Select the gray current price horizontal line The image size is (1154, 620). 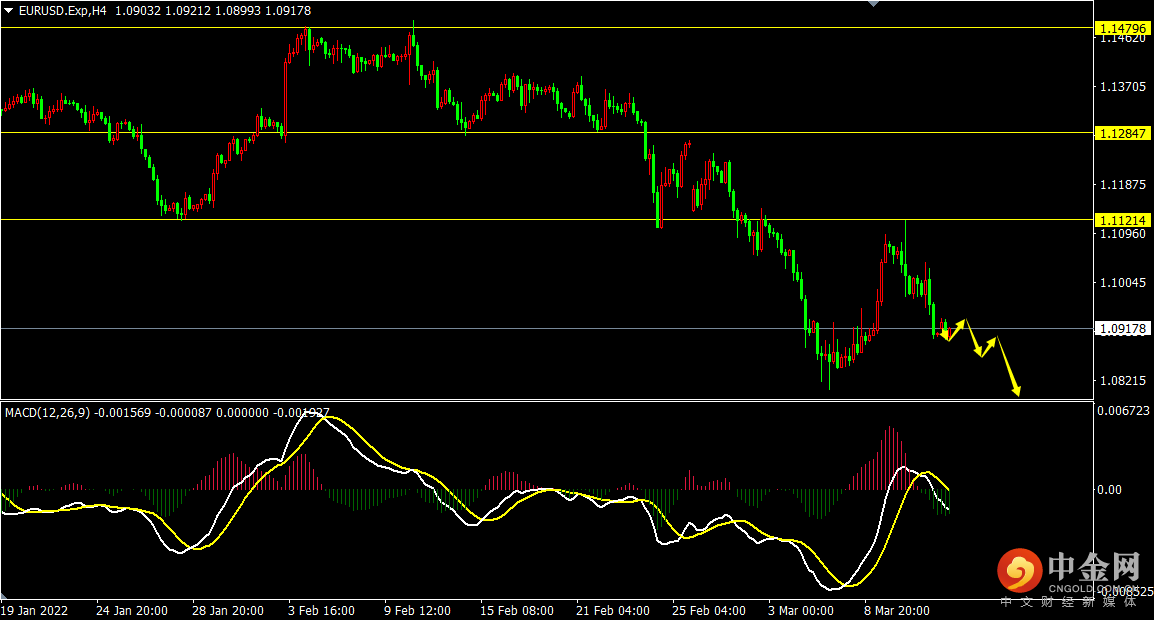tap(548, 328)
